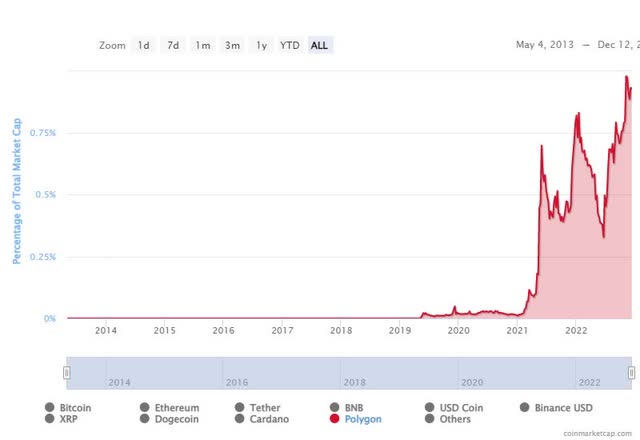Toggle the Tether legend dot

(x=240, y=407)
